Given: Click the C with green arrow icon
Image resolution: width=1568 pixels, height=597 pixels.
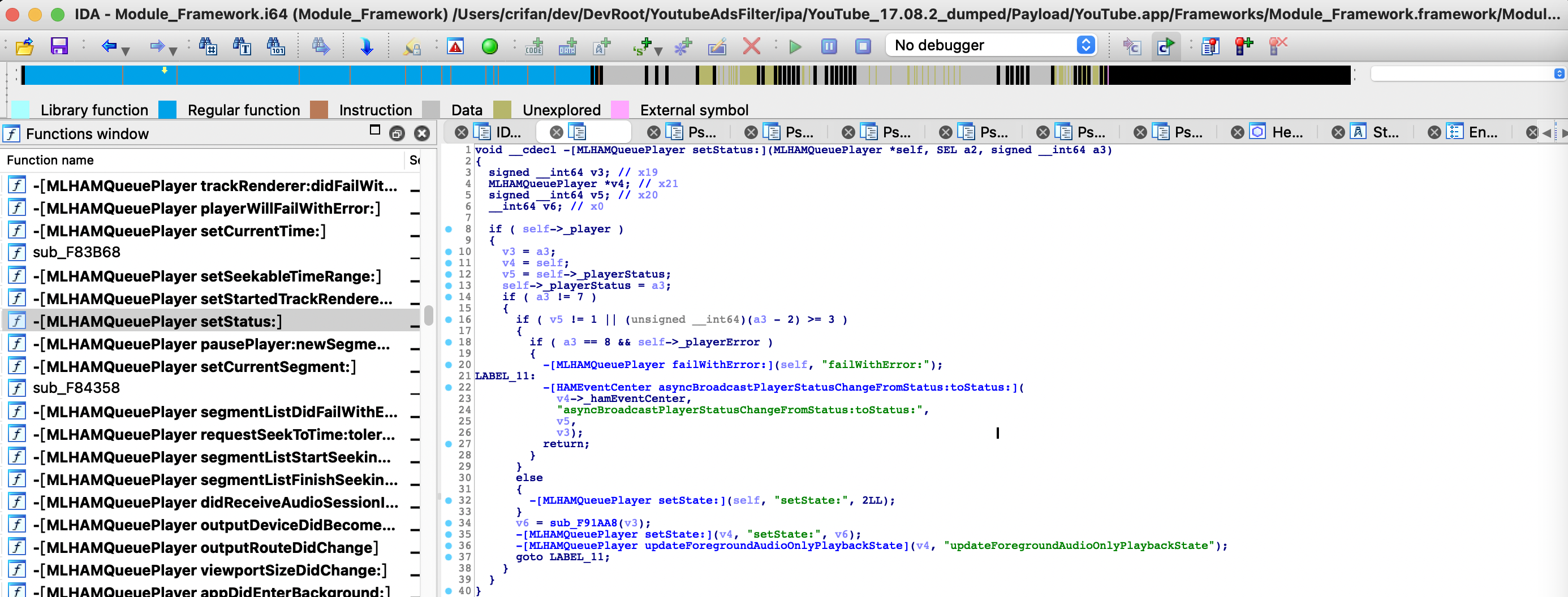Looking at the screenshot, I should pos(1166,46).
